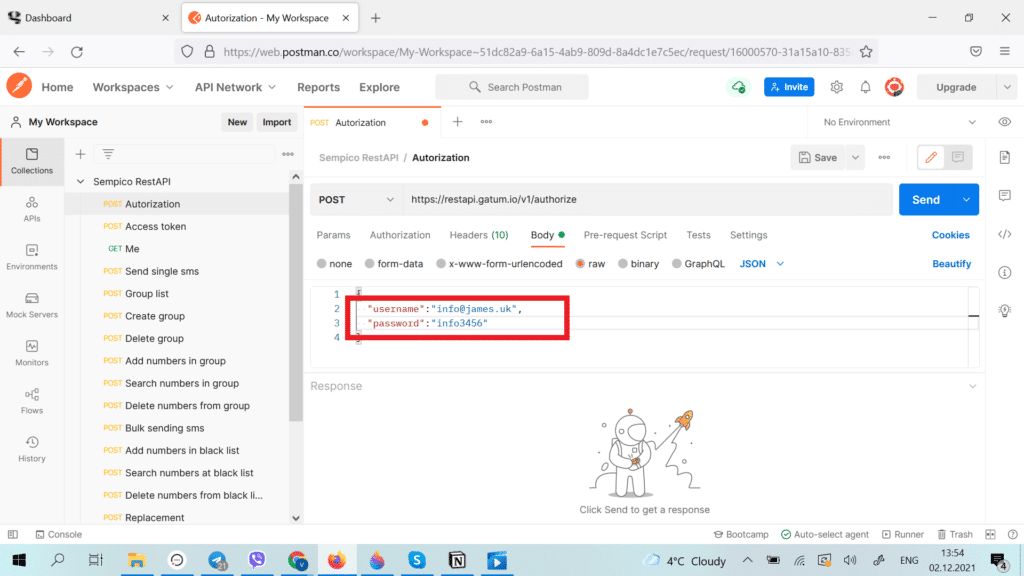Open the environment quick look eye icon
1024x576 pixels.
click(x=1004, y=122)
